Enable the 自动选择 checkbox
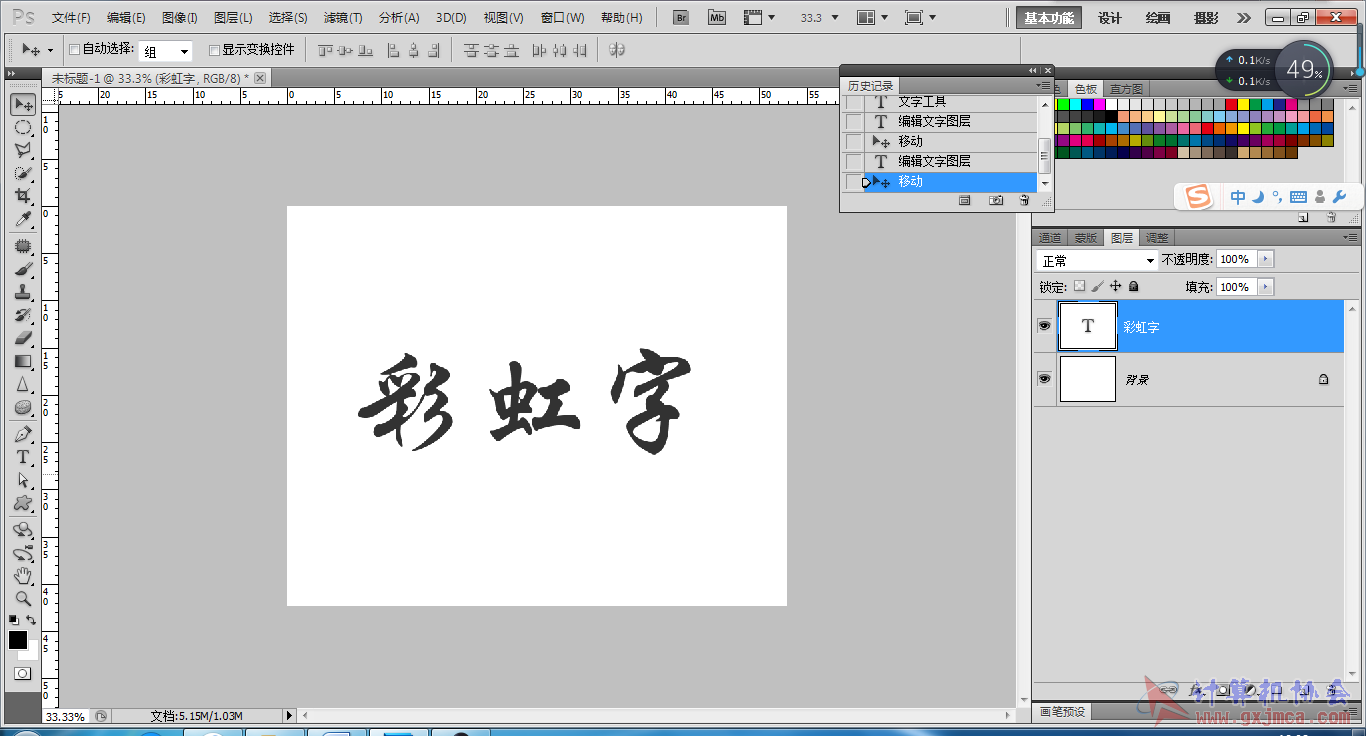The image size is (1366, 736). (x=74, y=50)
